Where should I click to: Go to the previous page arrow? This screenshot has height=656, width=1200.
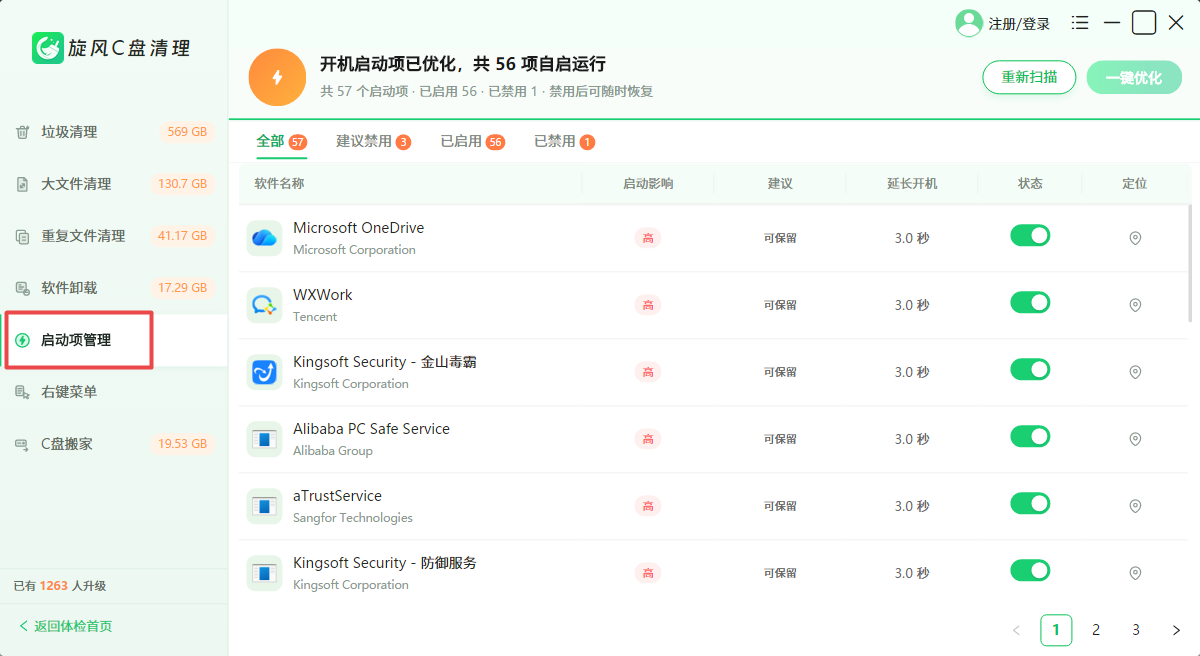tap(1016, 630)
